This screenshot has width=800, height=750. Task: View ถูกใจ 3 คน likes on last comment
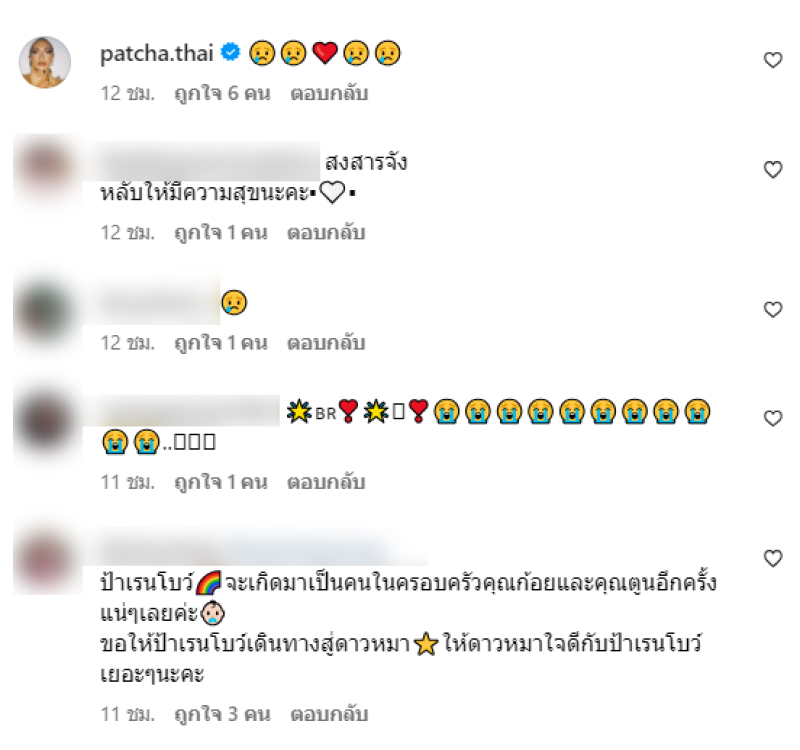(x=222, y=714)
